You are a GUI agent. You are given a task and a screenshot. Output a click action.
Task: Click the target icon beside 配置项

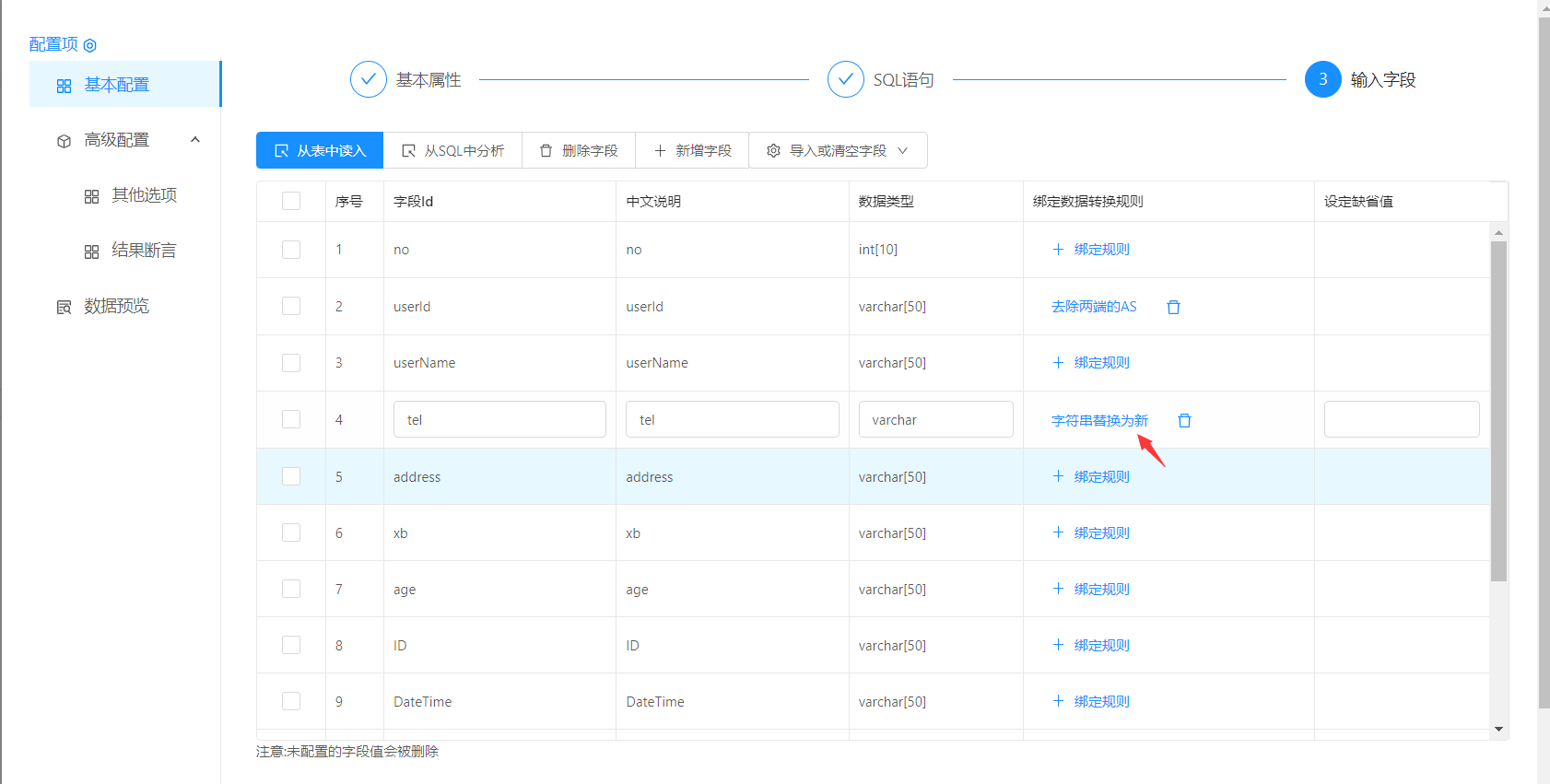pyautogui.click(x=89, y=45)
